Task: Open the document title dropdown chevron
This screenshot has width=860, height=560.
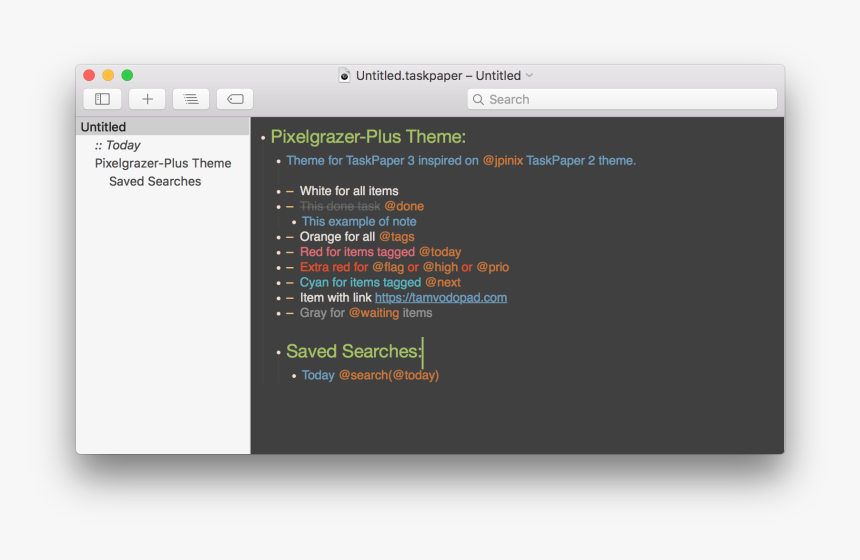Action: tap(530, 75)
